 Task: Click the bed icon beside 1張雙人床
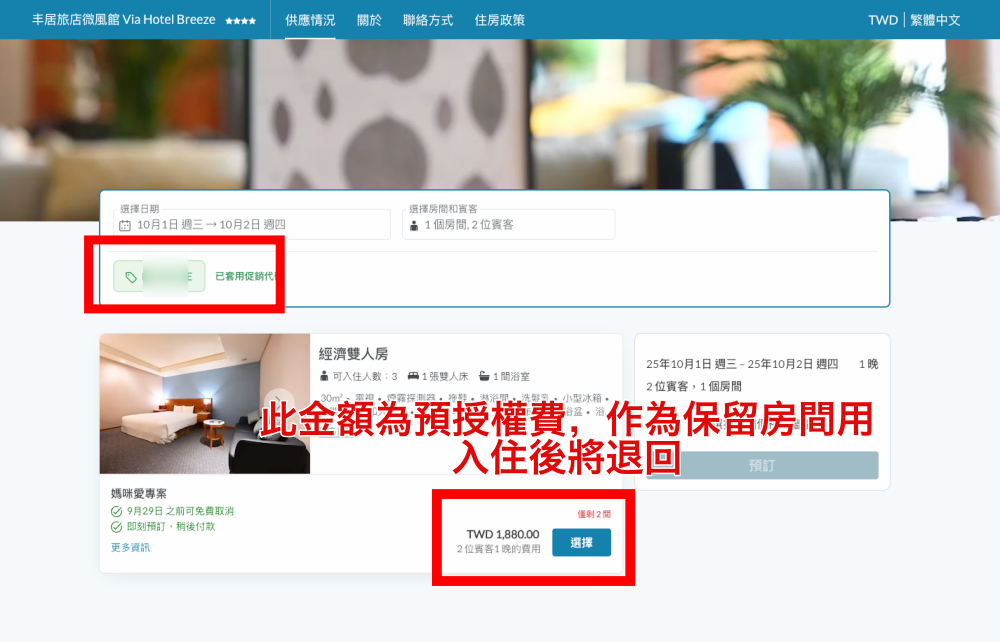point(413,377)
